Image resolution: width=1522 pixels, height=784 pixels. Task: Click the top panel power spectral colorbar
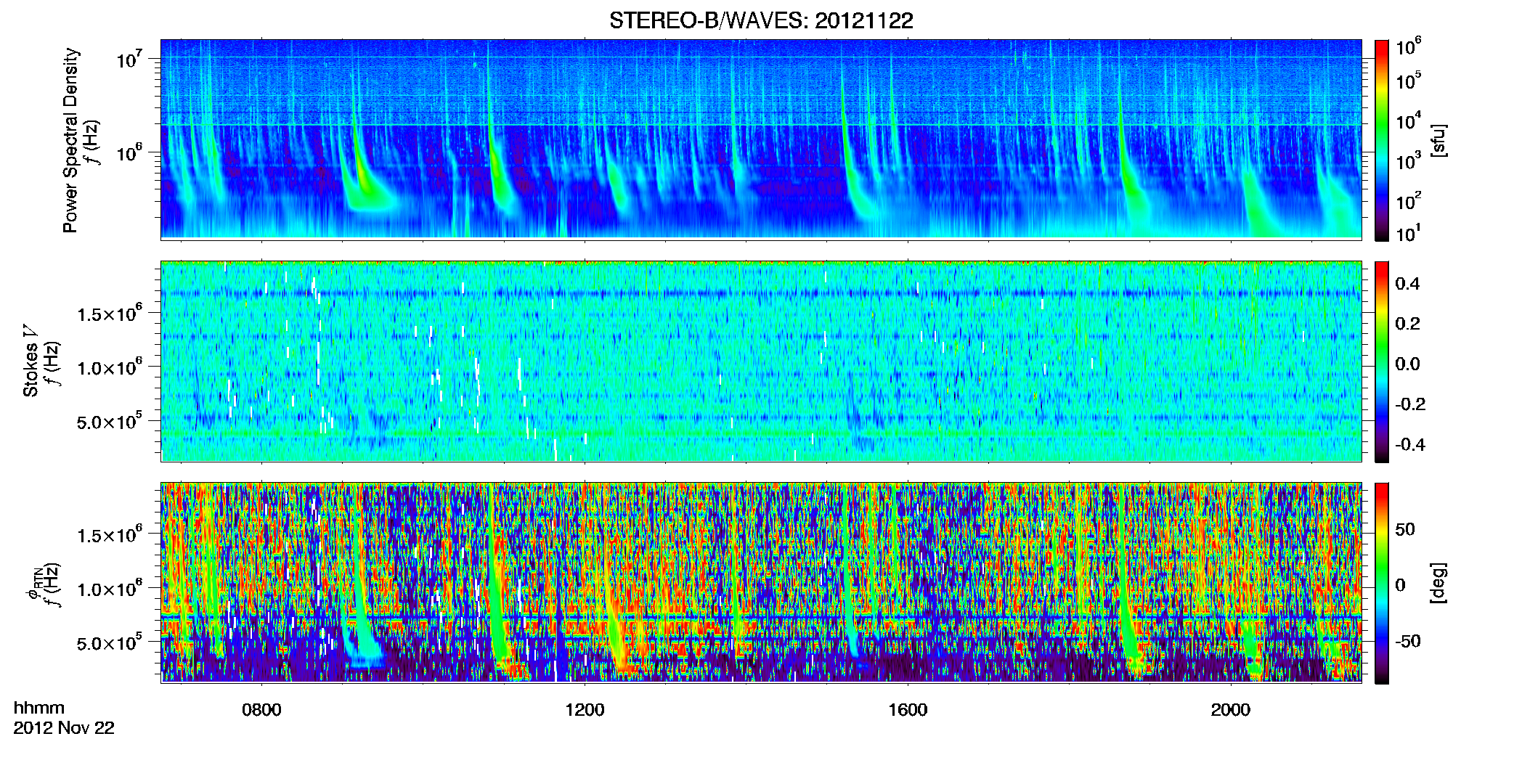pyautogui.click(x=1382, y=140)
